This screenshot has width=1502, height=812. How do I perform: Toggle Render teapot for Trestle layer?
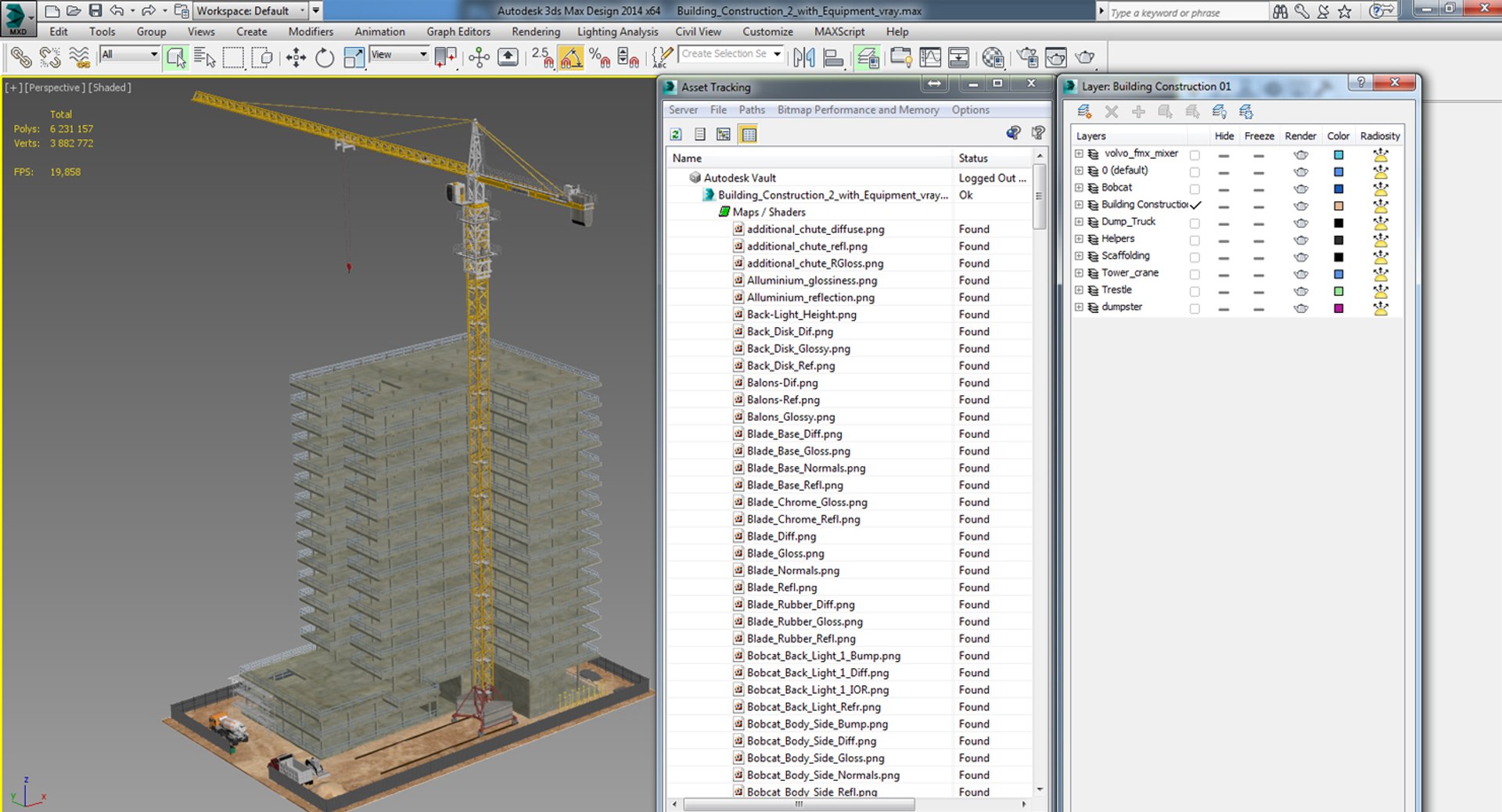1301,291
